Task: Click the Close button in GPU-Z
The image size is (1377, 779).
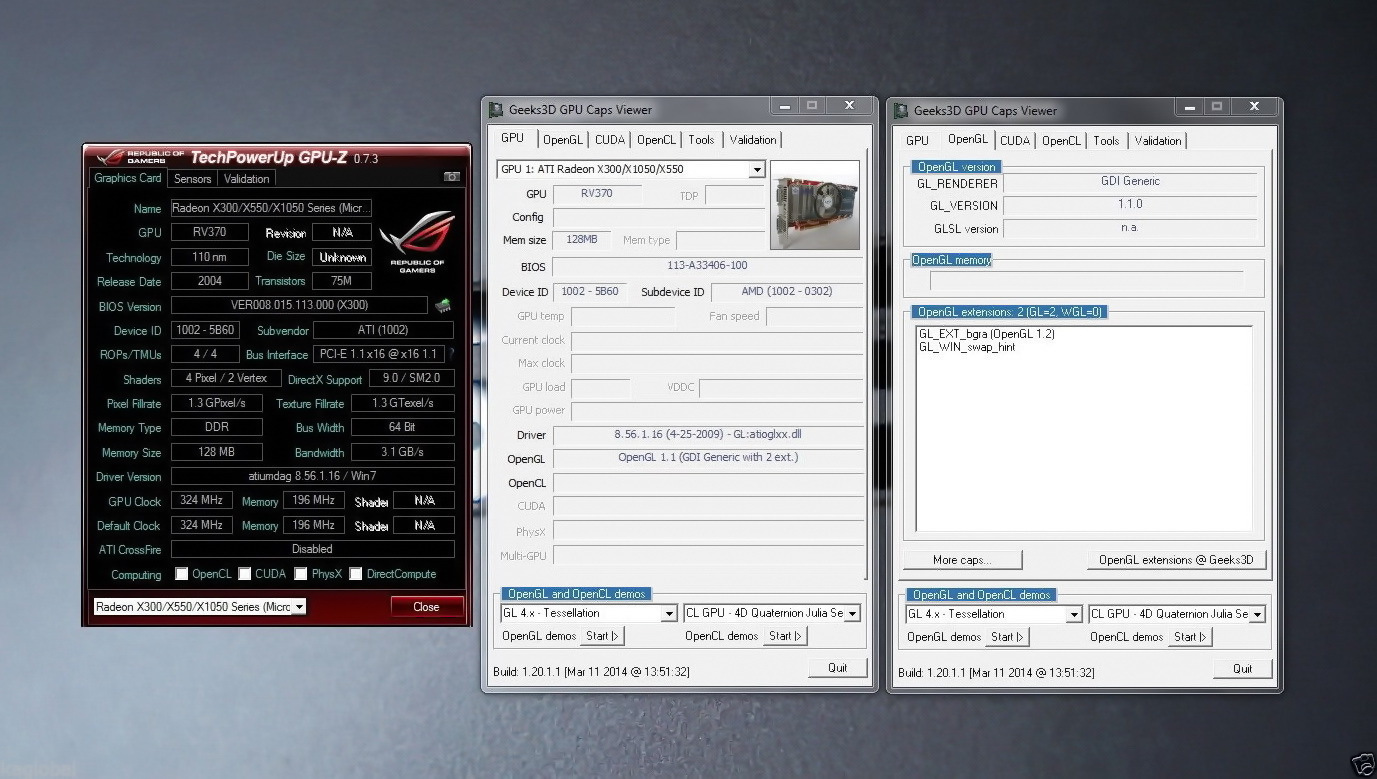Action: (427, 606)
